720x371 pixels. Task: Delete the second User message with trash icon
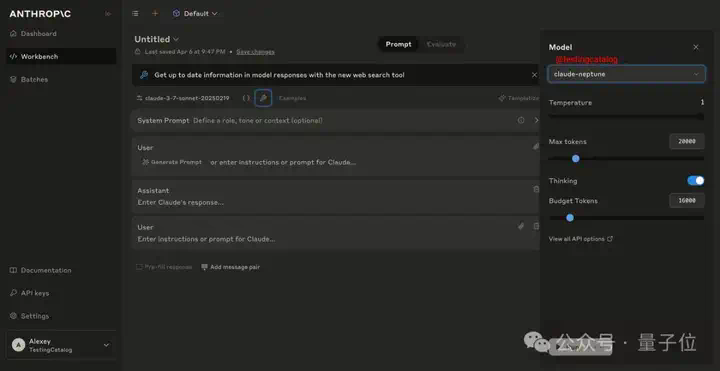click(536, 226)
